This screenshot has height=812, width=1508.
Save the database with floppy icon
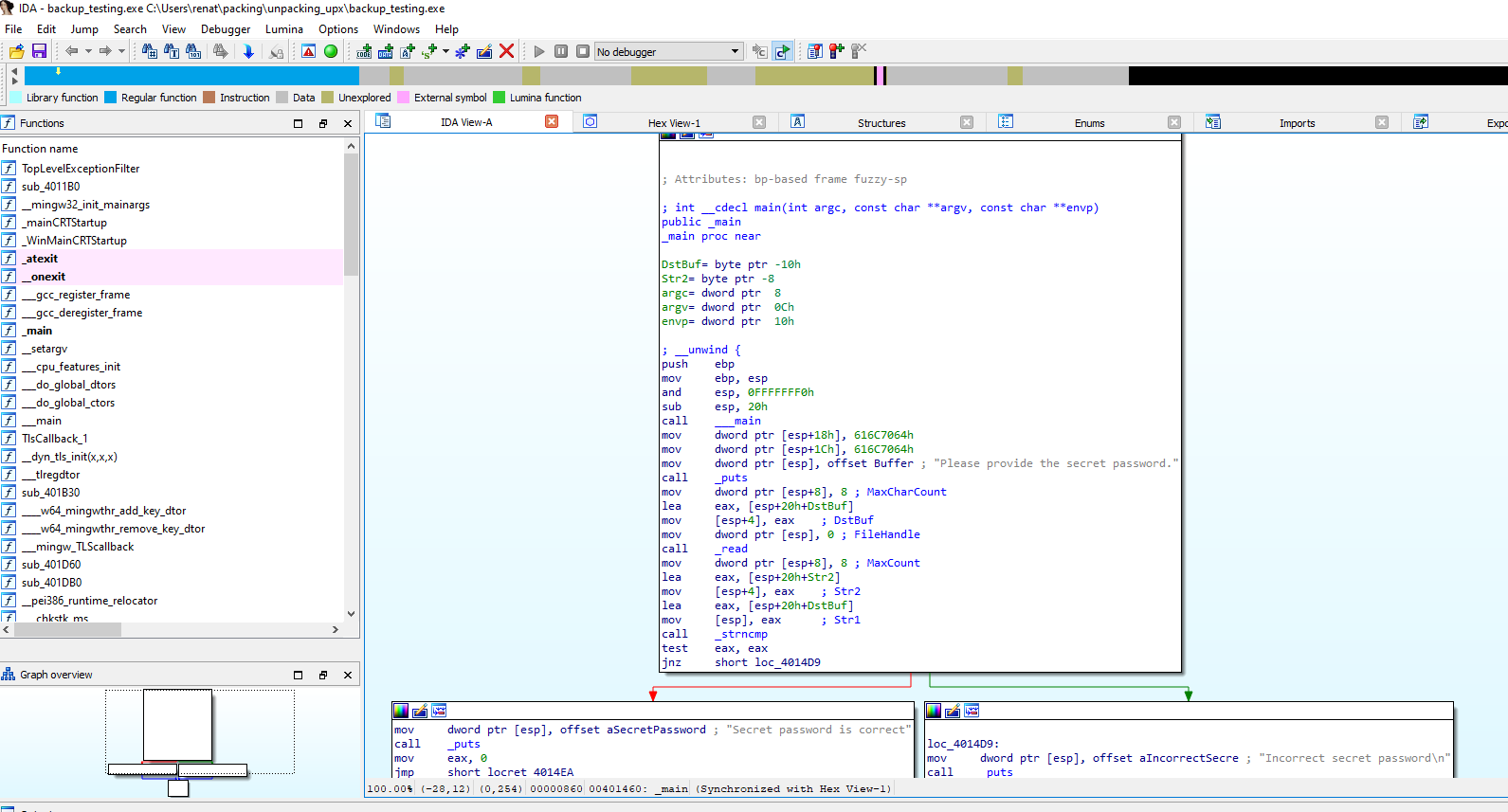pos(39,51)
